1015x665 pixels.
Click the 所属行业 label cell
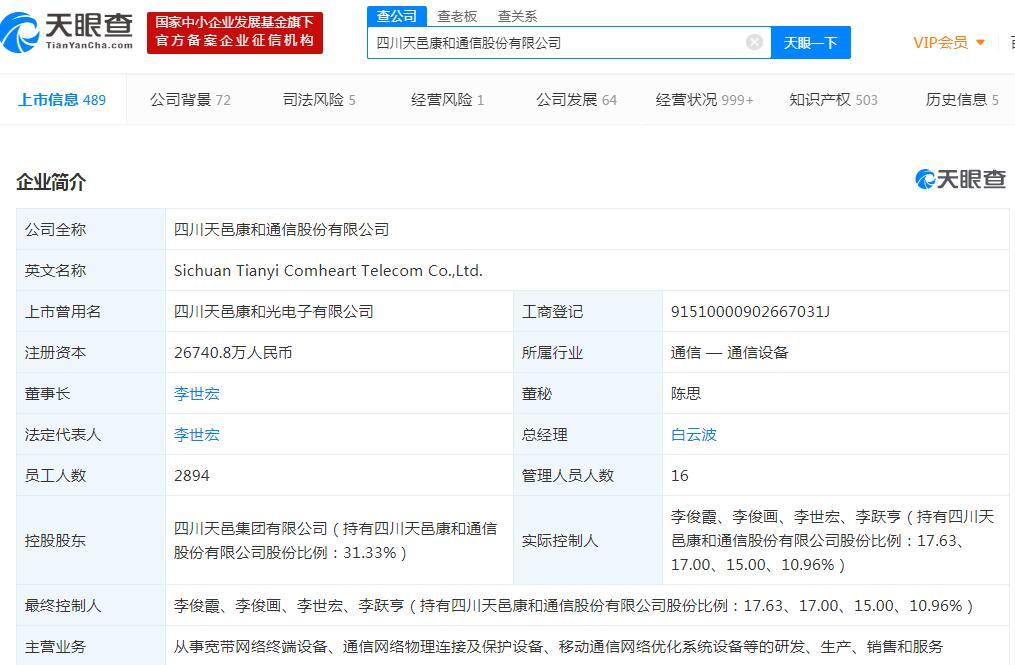pos(588,352)
